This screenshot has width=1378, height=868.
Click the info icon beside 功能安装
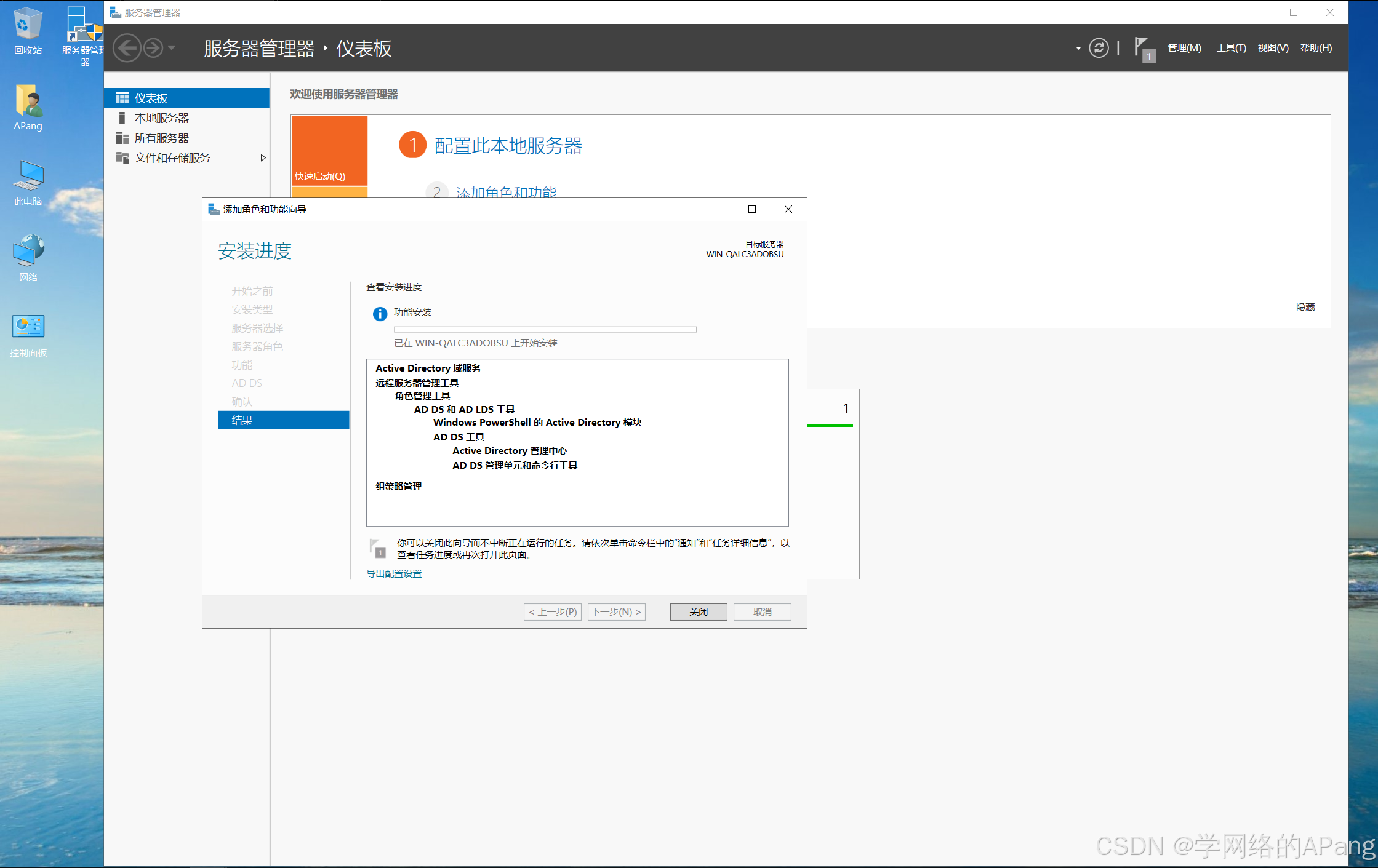pyautogui.click(x=380, y=314)
